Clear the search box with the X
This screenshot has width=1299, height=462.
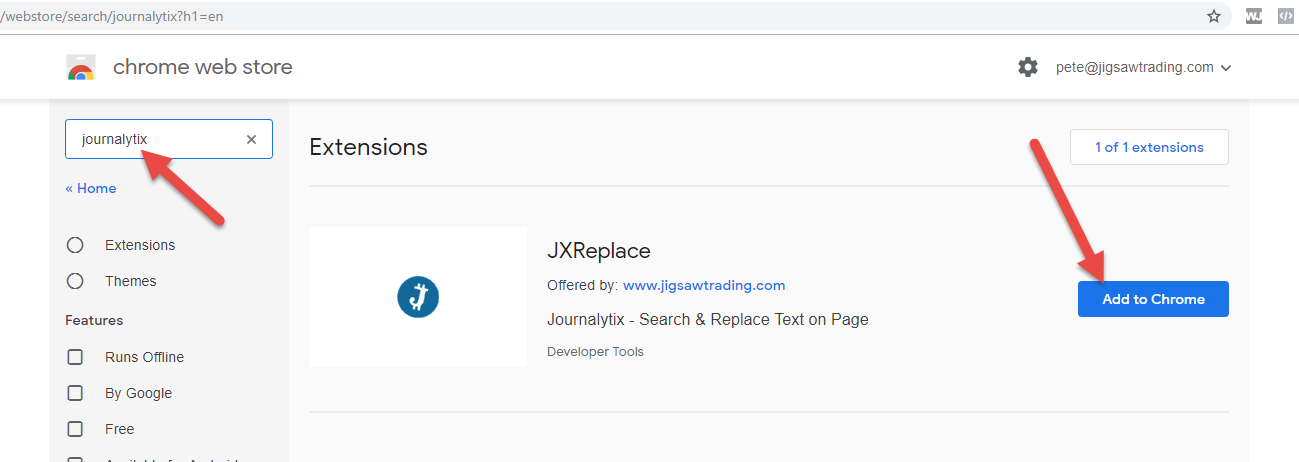(251, 139)
